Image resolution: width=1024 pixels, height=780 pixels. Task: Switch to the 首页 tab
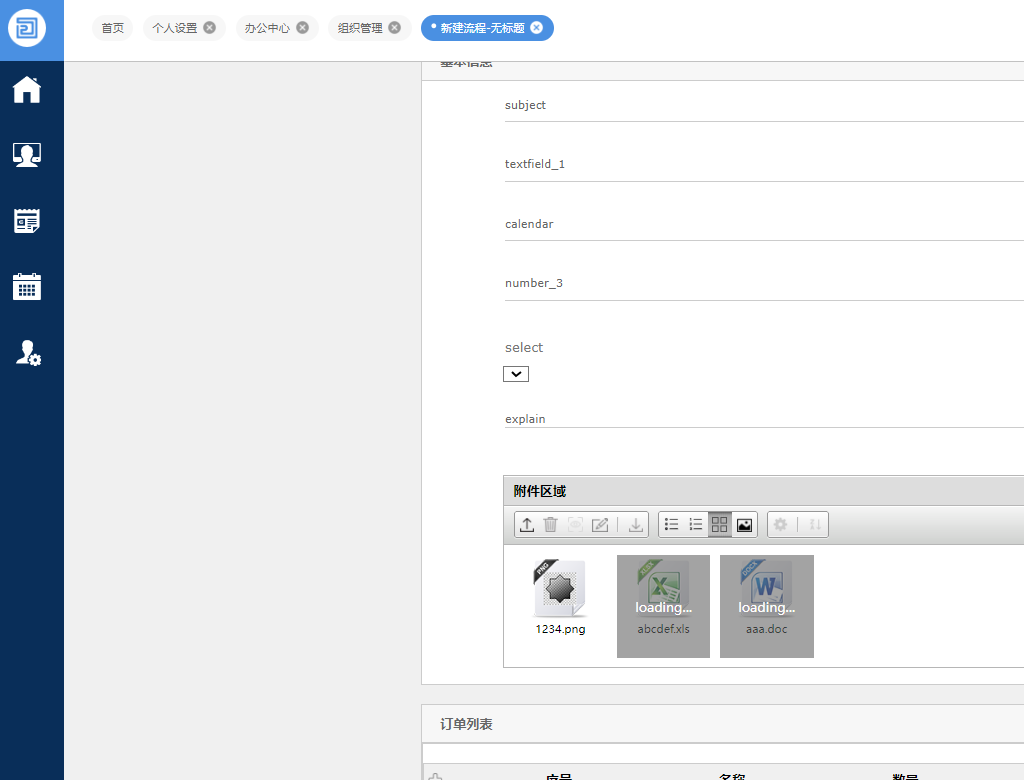(112, 28)
